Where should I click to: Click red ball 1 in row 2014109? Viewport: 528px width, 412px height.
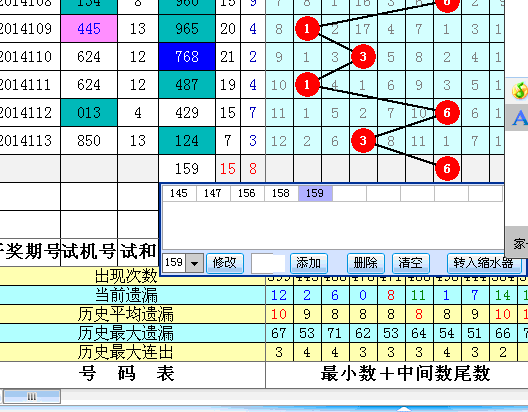click(x=307, y=29)
